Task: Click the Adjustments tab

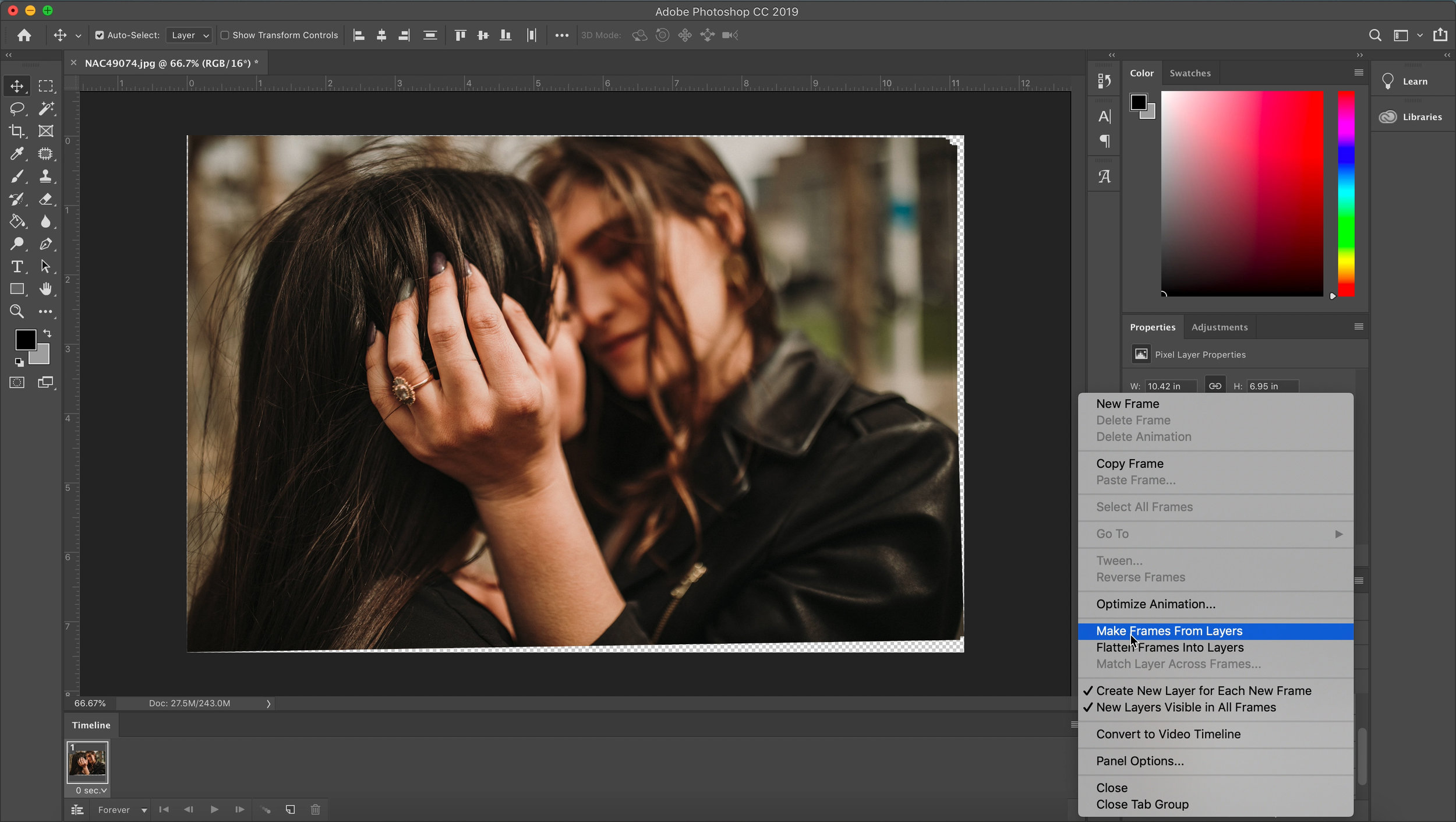Action: coord(1220,327)
